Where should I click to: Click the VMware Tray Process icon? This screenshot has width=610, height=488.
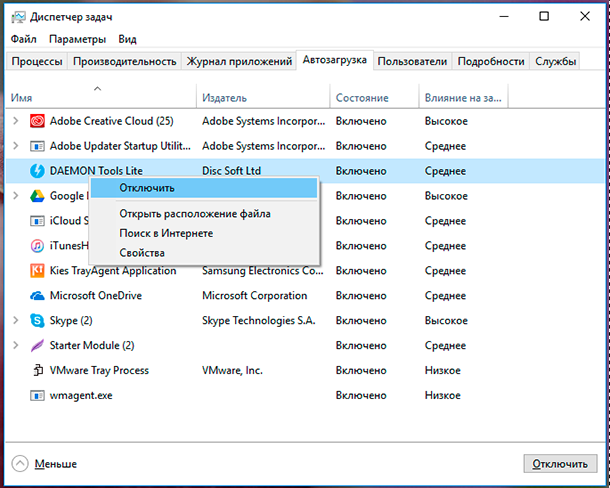point(37,370)
